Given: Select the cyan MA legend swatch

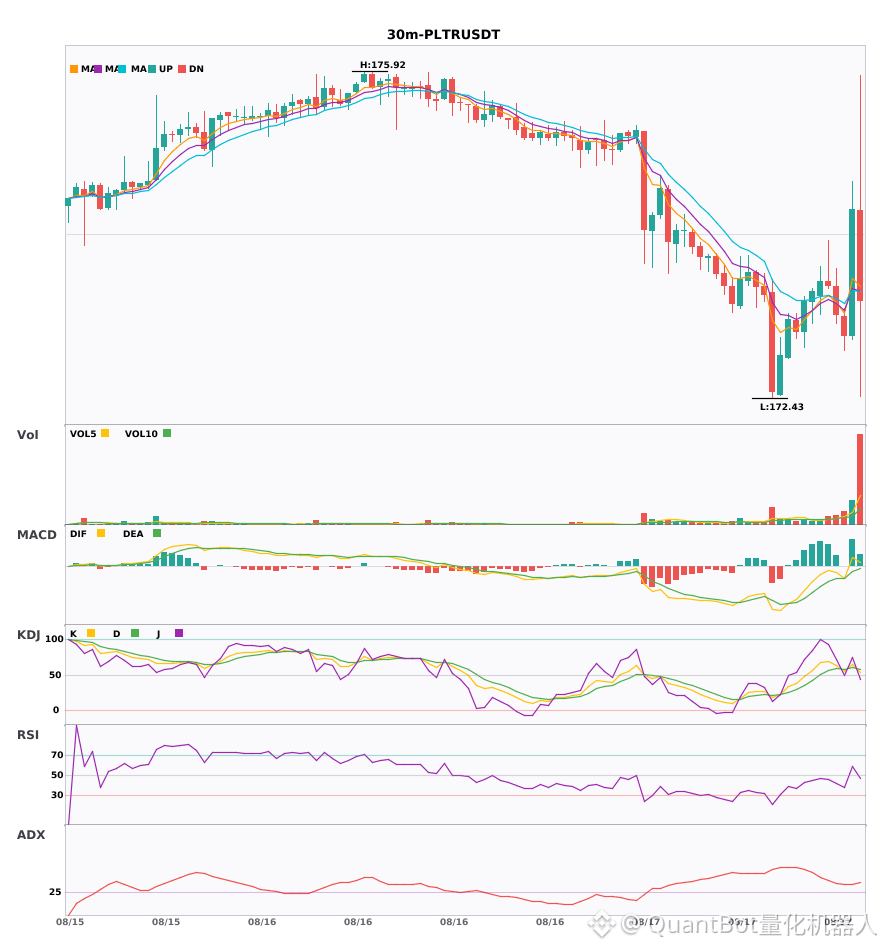Looking at the screenshot, I should pyautogui.click(x=122, y=69).
